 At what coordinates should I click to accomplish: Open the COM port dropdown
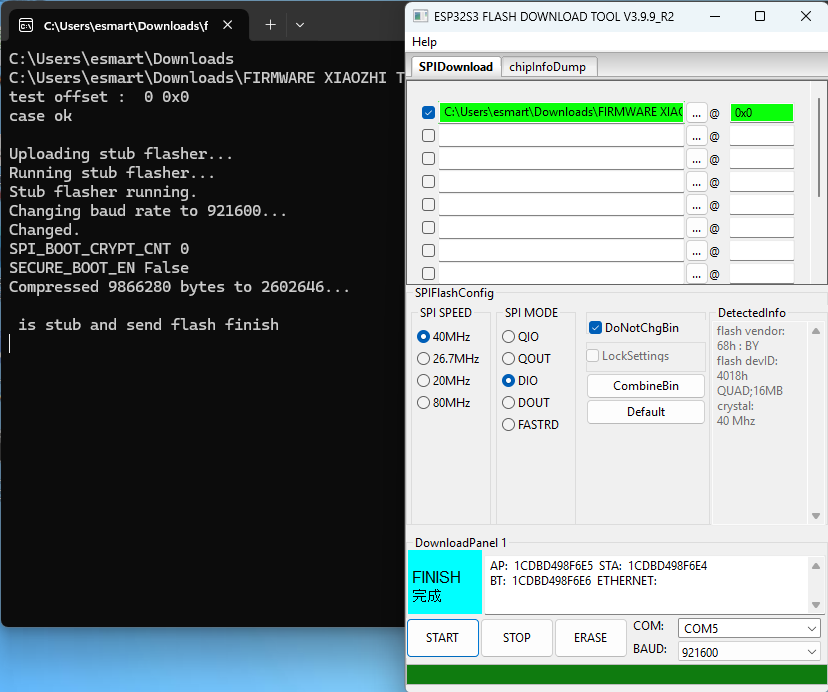click(749, 628)
